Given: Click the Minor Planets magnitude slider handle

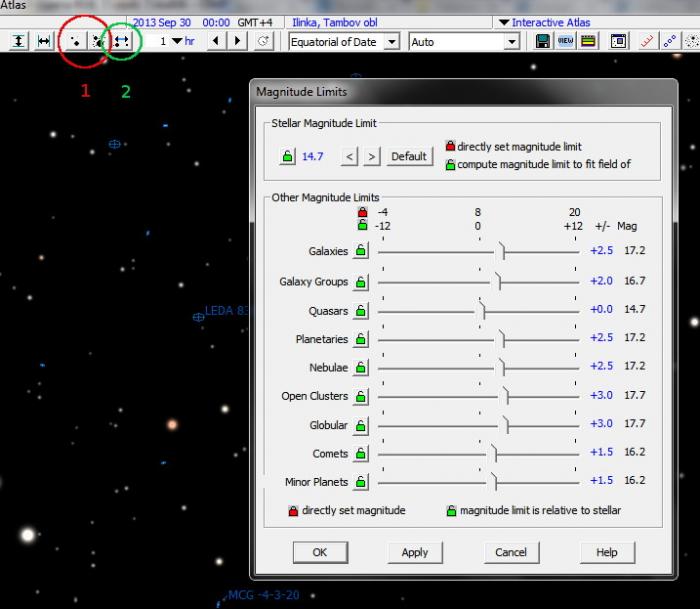Looking at the screenshot, I should (x=494, y=482).
